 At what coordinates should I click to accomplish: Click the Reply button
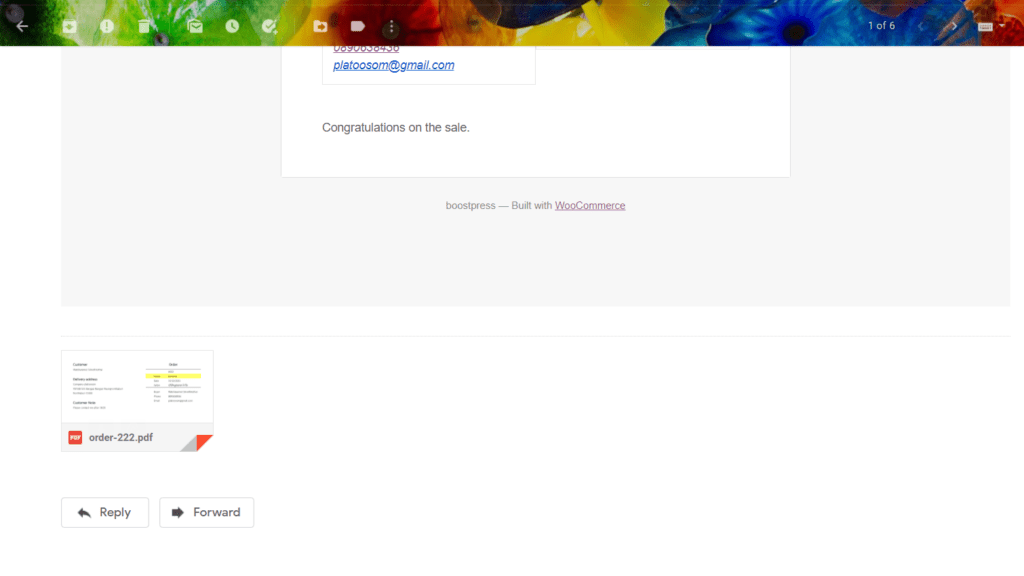point(105,513)
